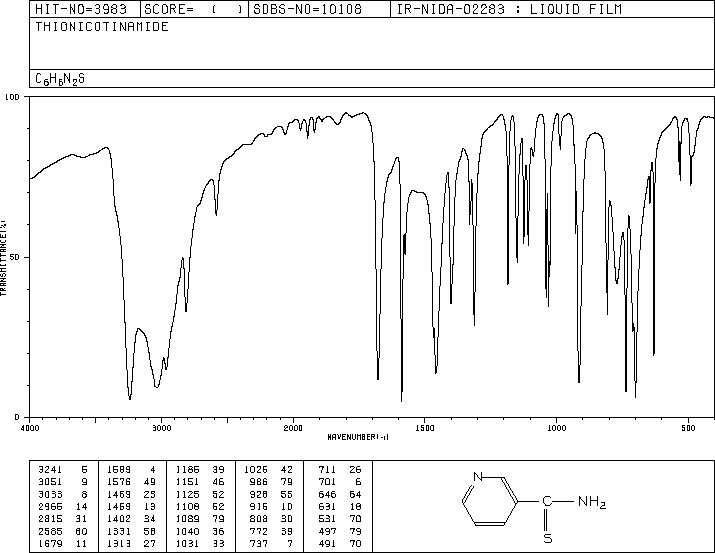715x553 pixels.
Task: Click the 1000 tick label on x-axis
Action: click(556, 428)
